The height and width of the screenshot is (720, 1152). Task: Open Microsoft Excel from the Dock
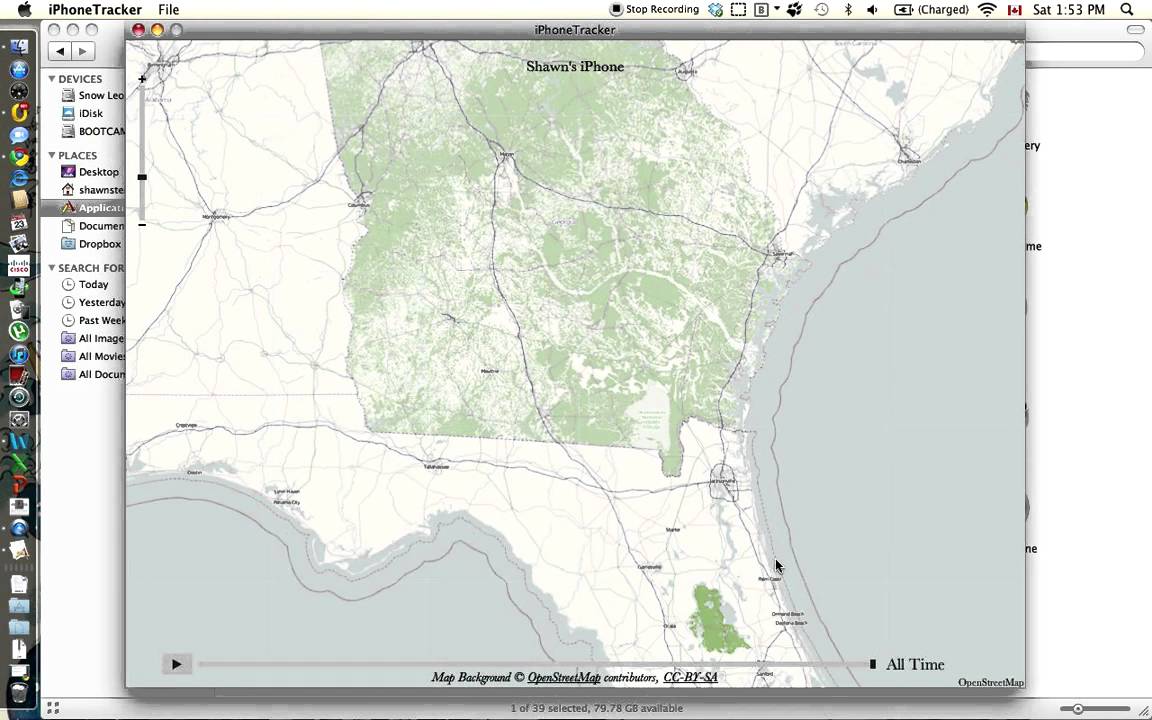point(19,464)
